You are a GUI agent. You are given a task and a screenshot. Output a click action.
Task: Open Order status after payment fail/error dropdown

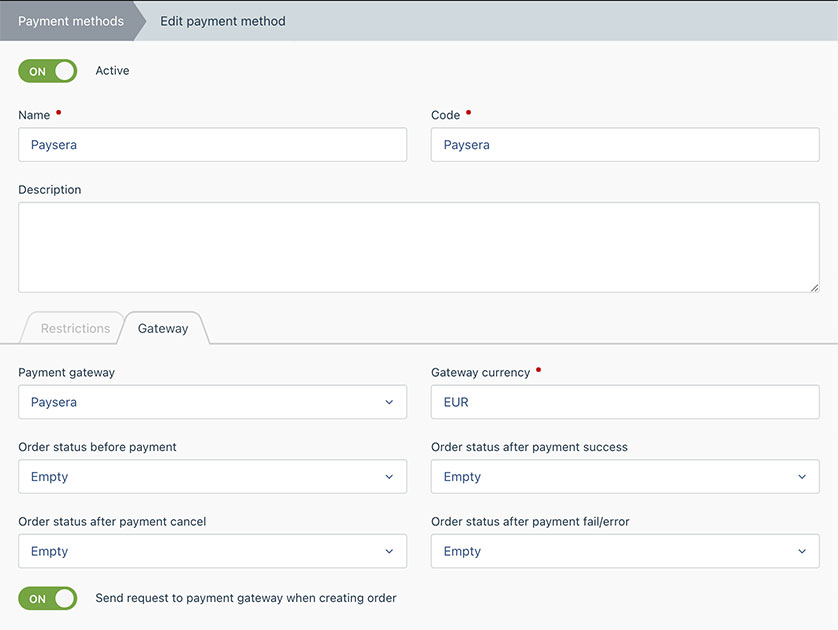pos(625,551)
